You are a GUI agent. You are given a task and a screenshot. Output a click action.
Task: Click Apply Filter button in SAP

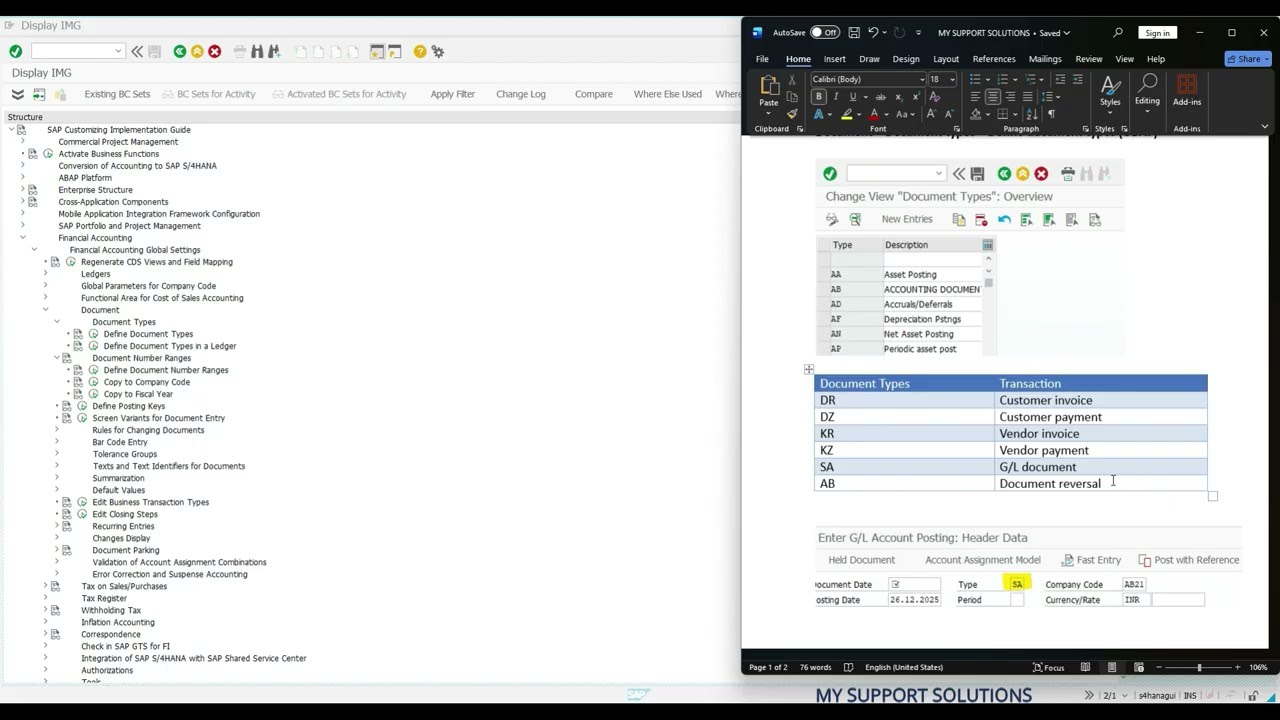tap(452, 94)
